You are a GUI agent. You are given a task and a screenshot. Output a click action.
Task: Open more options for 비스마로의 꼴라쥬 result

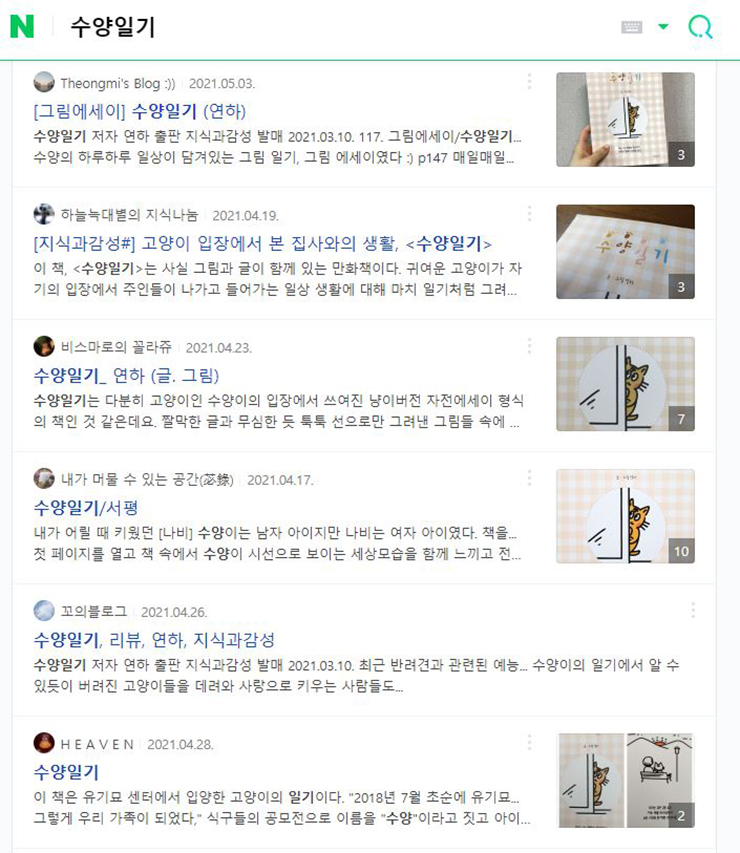(529, 346)
